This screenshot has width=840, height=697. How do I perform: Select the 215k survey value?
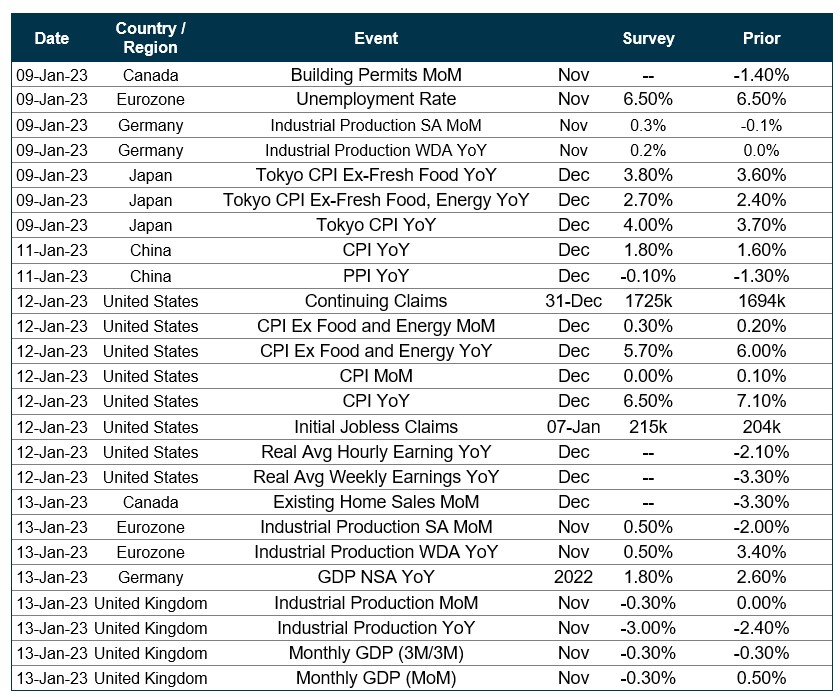[x=648, y=427]
